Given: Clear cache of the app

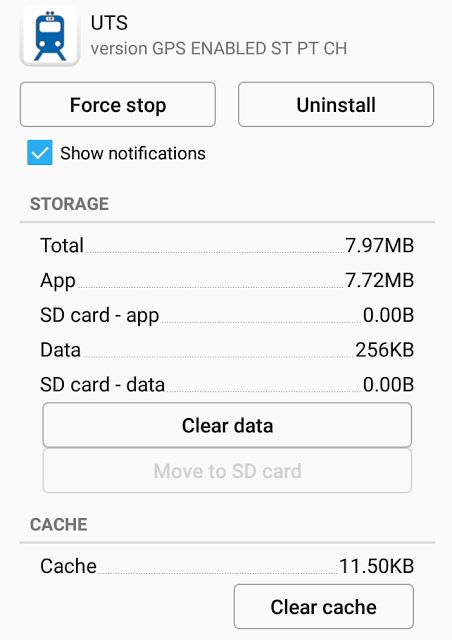Looking at the screenshot, I should point(323,607).
